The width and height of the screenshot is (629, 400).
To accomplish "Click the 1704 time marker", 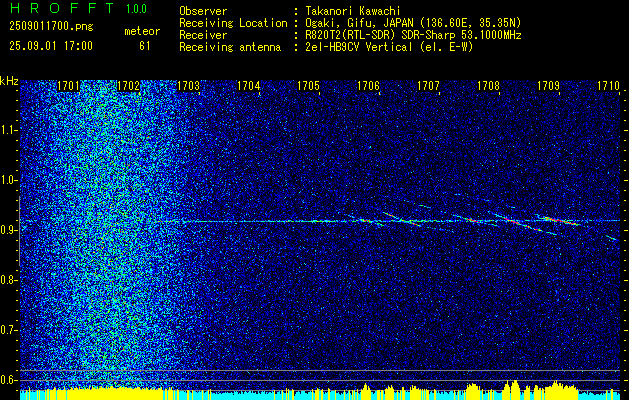I will [x=248, y=86].
